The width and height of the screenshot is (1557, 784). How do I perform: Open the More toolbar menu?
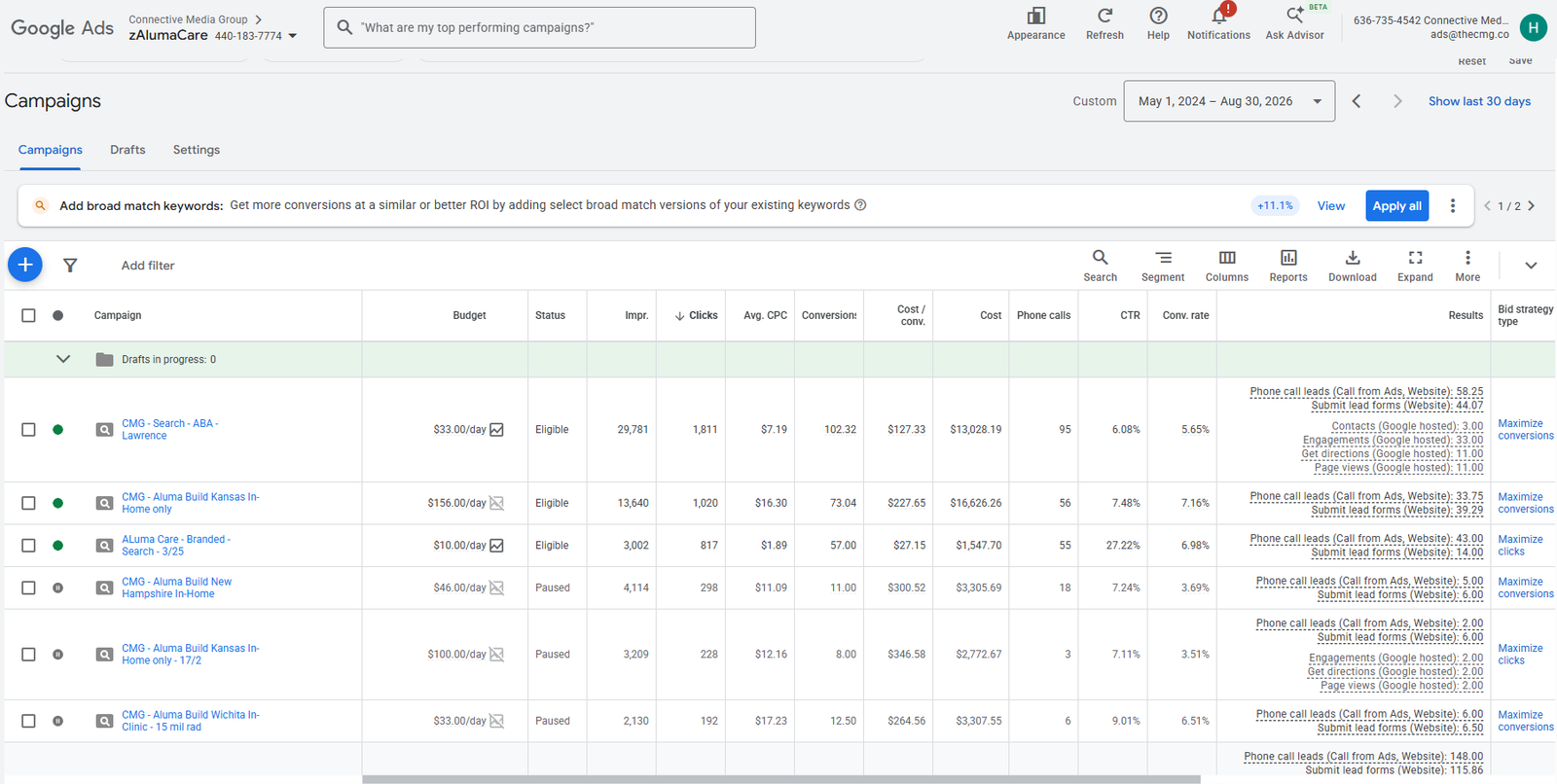1467,266
